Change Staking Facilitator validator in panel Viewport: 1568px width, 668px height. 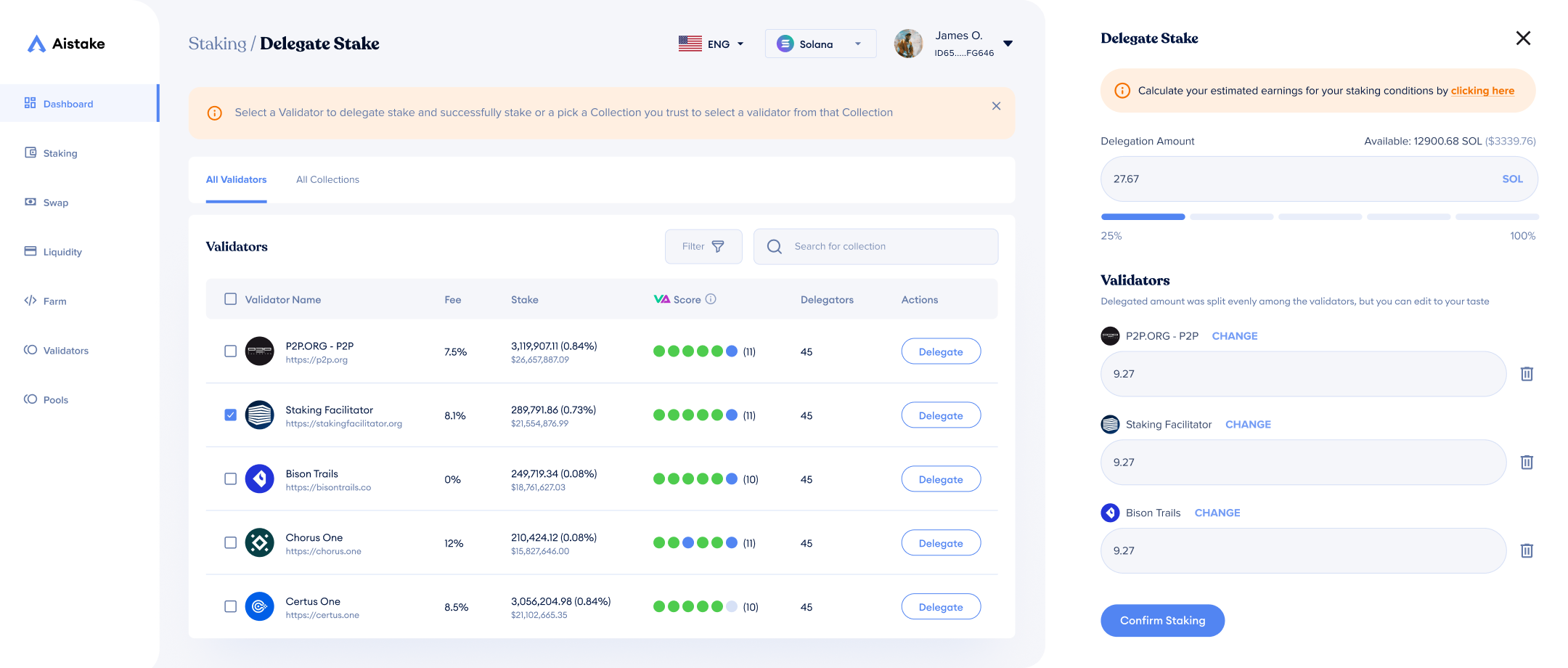click(1248, 425)
